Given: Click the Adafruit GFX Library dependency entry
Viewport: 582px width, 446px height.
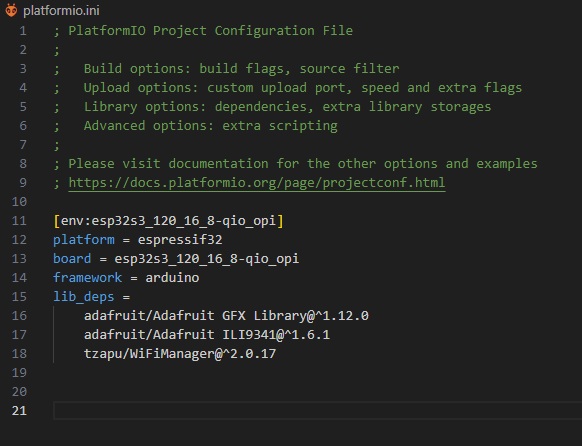Looking at the screenshot, I should point(226,316).
